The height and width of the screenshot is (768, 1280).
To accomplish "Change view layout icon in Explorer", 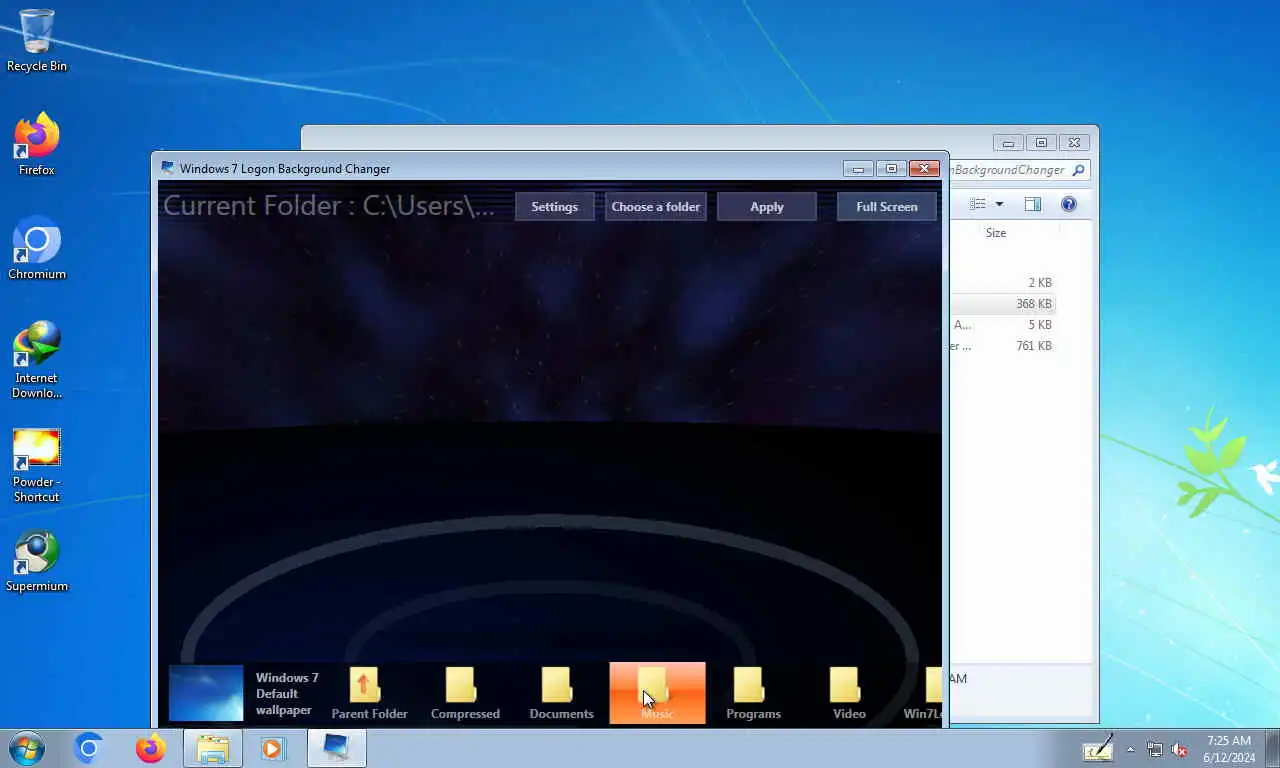I will [977, 204].
